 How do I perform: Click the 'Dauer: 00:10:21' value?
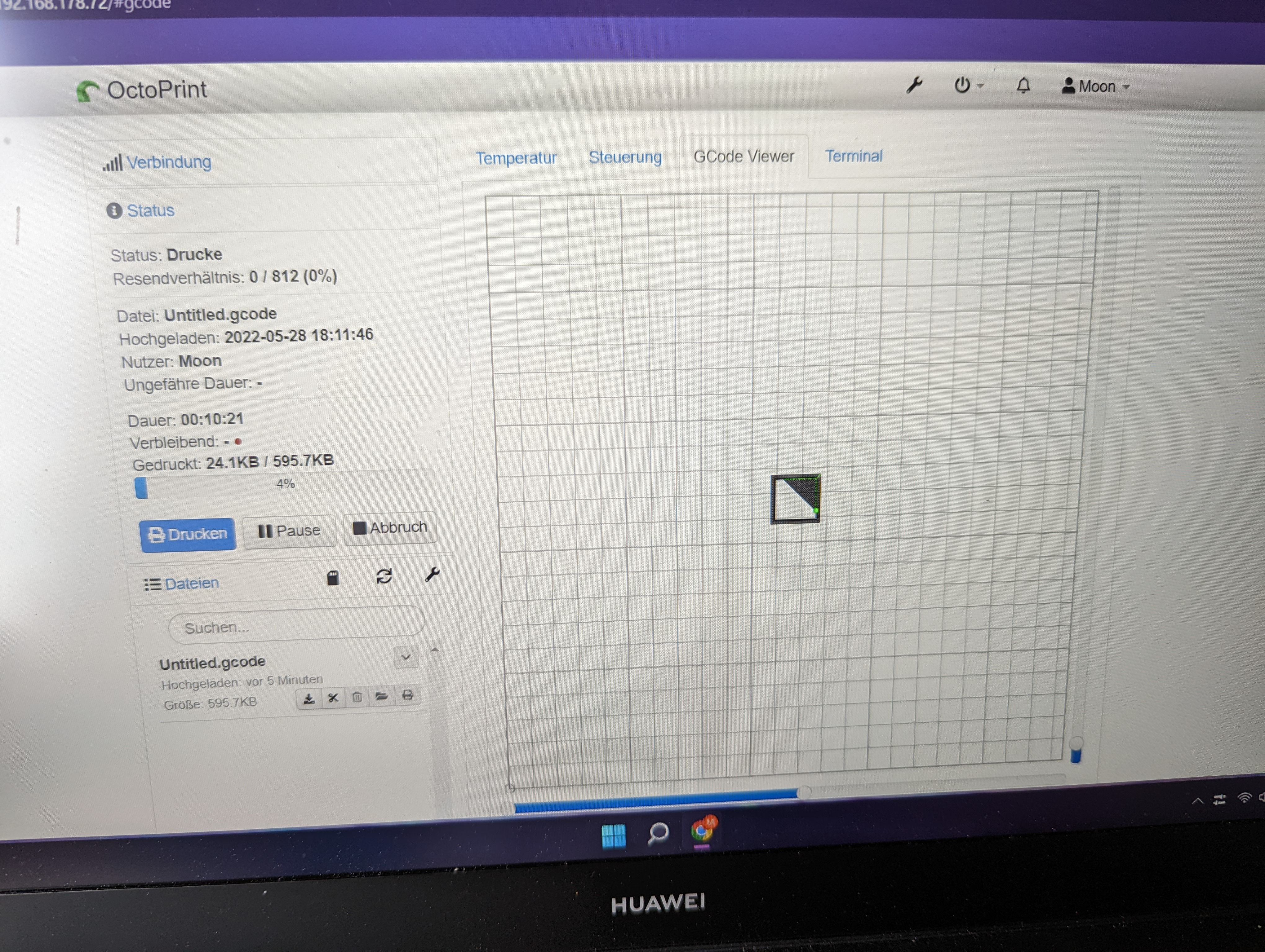tap(212, 419)
